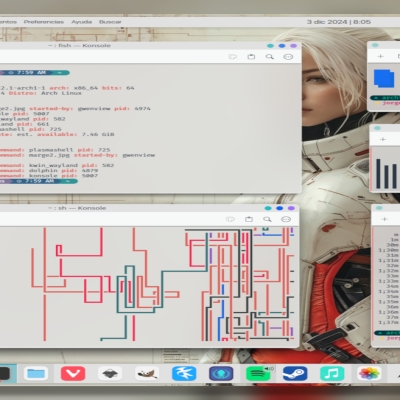Screen dimensions: 400x400
Task: Click the teal button on top-right window titlebar
Action: (x=375, y=45)
